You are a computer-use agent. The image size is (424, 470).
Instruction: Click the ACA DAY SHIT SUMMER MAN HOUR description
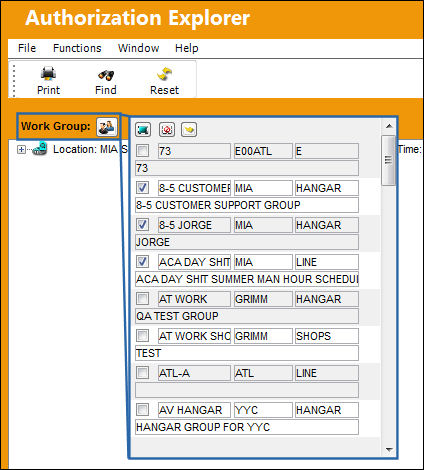pos(247,279)
